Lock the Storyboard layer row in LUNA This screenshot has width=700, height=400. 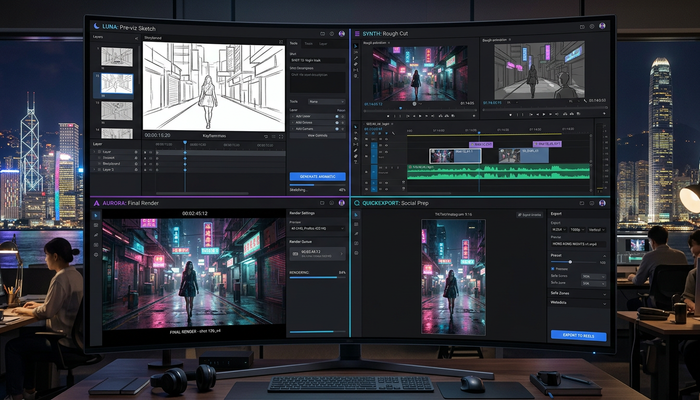click(136, 164)
